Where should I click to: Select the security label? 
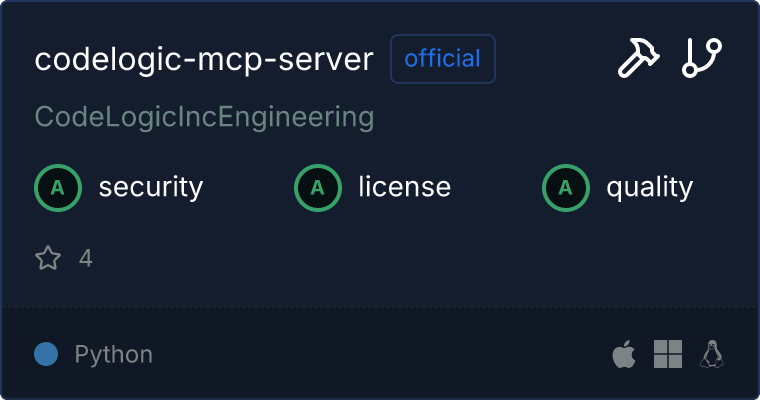pyautogui.click(x=151, y=187)
